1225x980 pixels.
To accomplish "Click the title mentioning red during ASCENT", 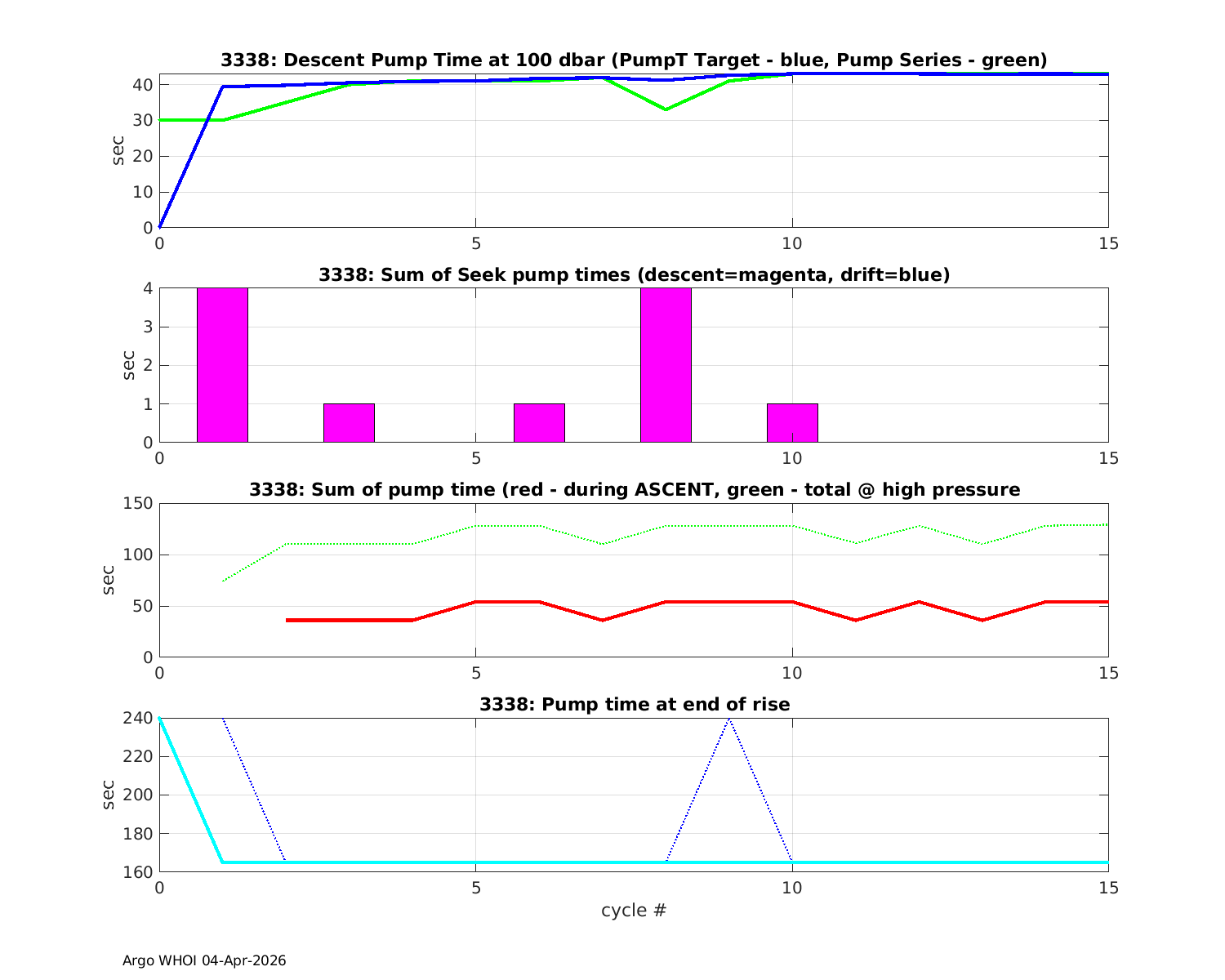I will click(634, 490).
